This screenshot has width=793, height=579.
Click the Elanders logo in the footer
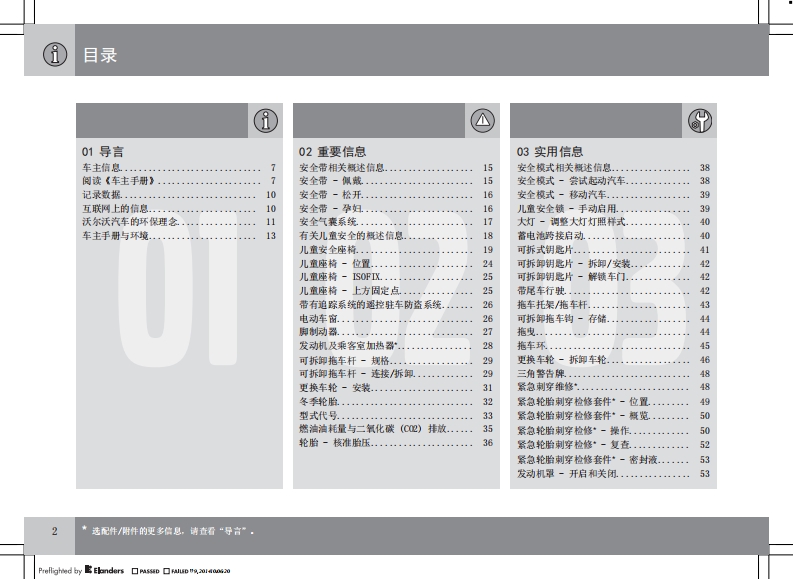click(x=105, y=571)
